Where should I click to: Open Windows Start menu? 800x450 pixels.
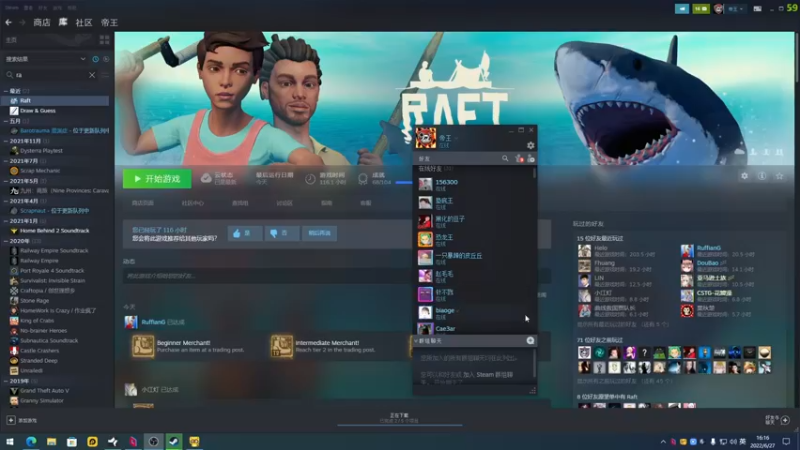10,441
